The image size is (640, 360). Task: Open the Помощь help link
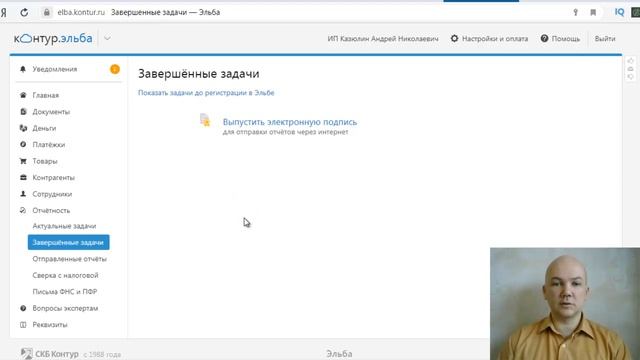pos(566,39)
